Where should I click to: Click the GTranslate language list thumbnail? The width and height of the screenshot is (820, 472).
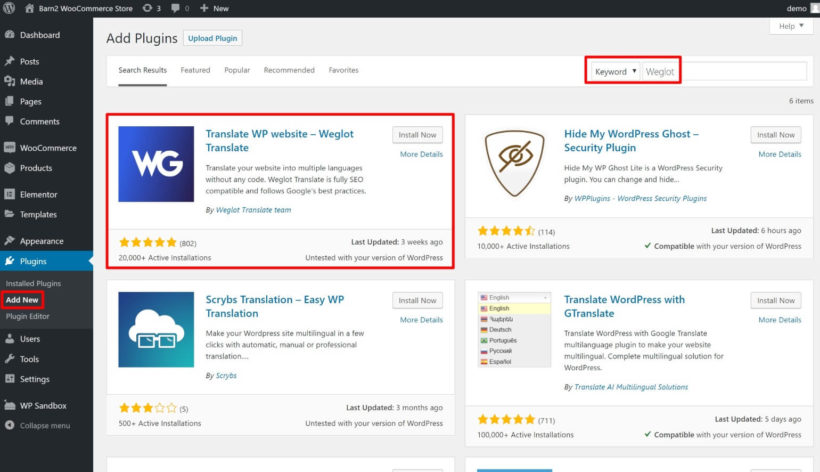515,329
